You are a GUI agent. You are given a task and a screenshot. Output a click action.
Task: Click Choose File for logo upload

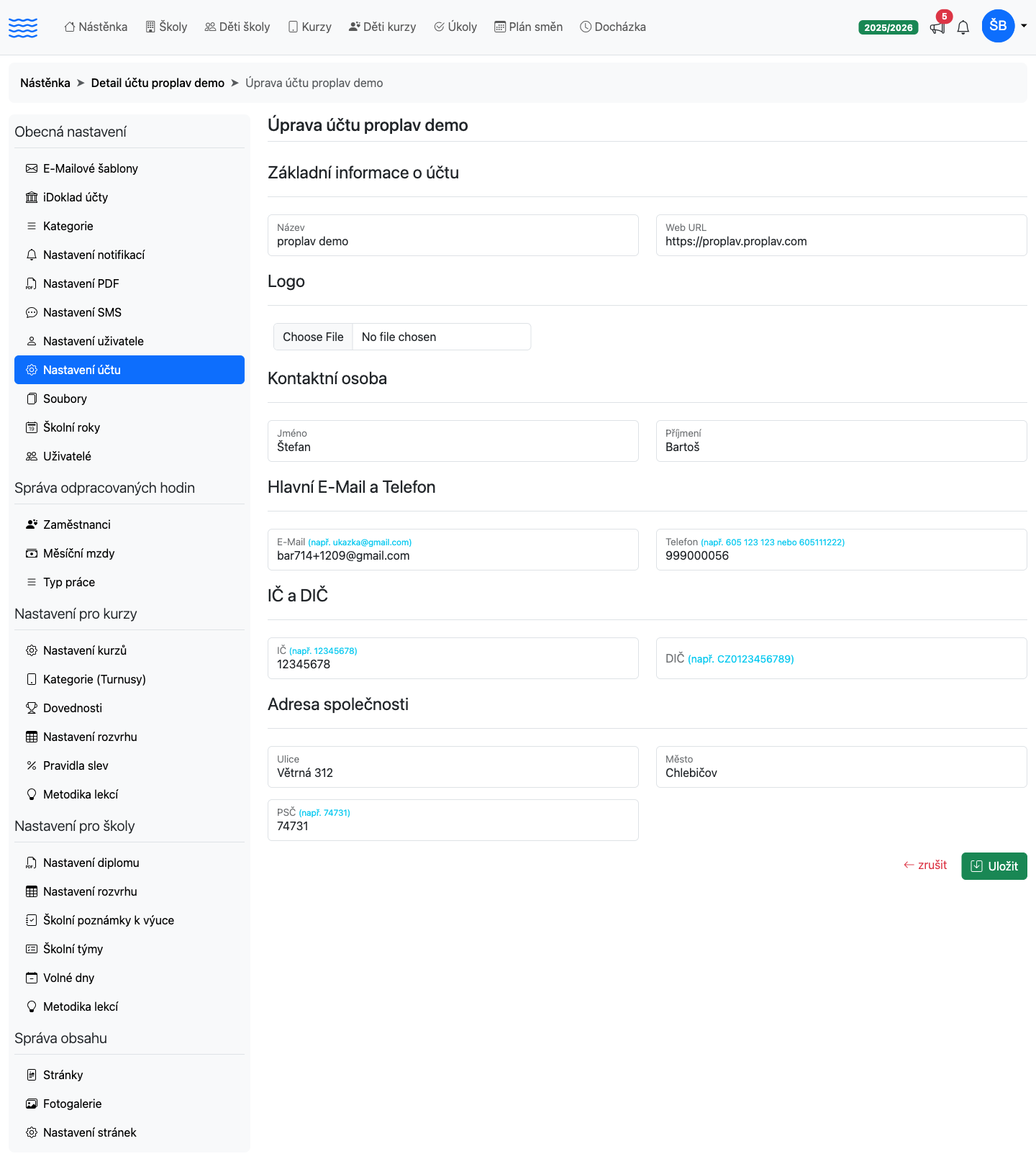pyautogui.click(x=313, y=337)
